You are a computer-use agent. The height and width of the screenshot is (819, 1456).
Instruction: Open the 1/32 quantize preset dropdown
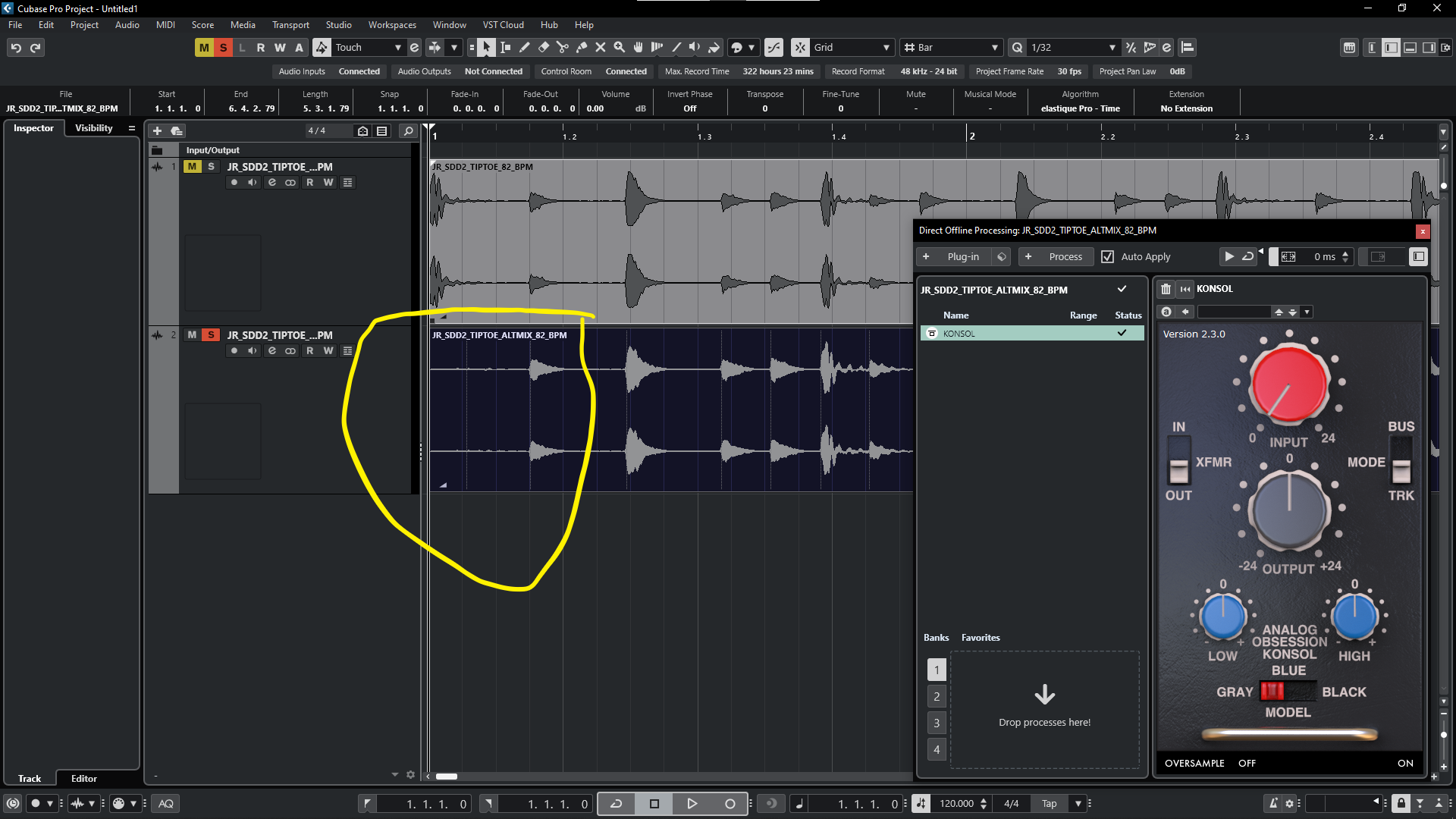[1112, 47]
